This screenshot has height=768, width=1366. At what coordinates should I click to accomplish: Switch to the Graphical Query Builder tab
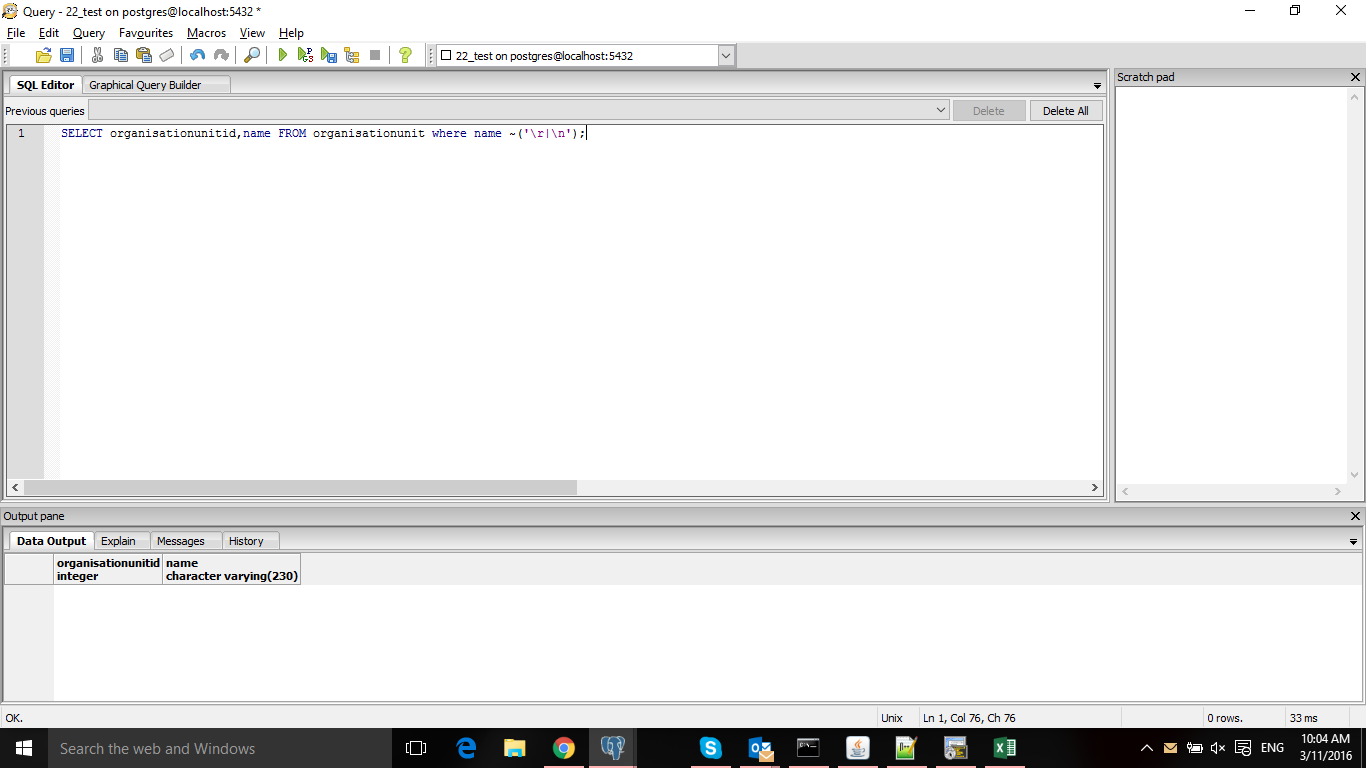pos(145,85)
